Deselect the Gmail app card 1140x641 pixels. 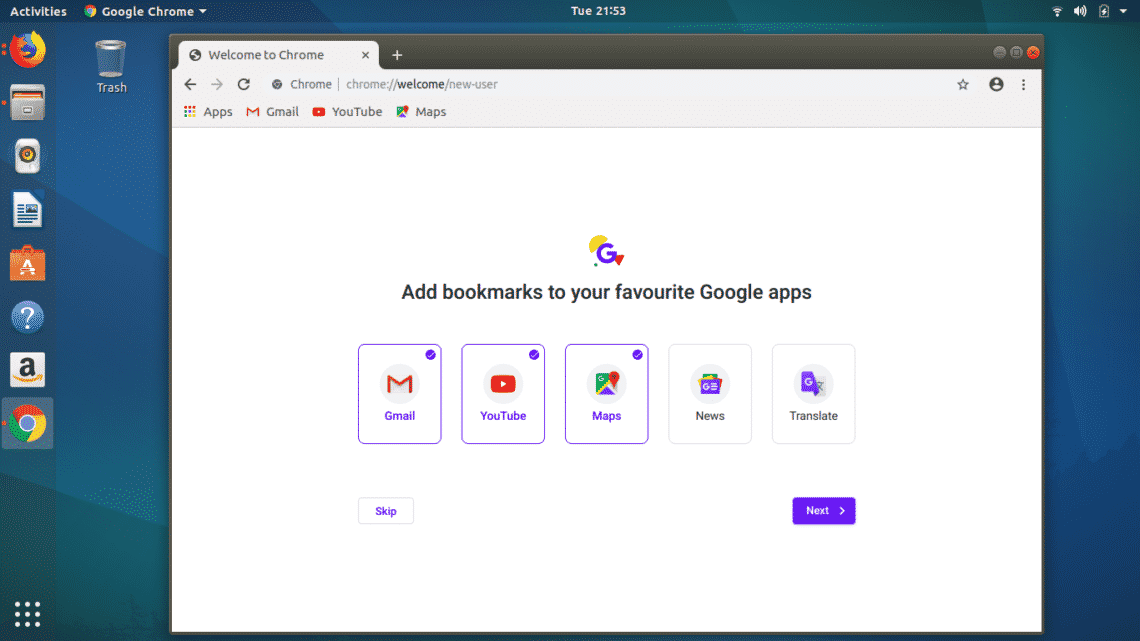[399, 394]
